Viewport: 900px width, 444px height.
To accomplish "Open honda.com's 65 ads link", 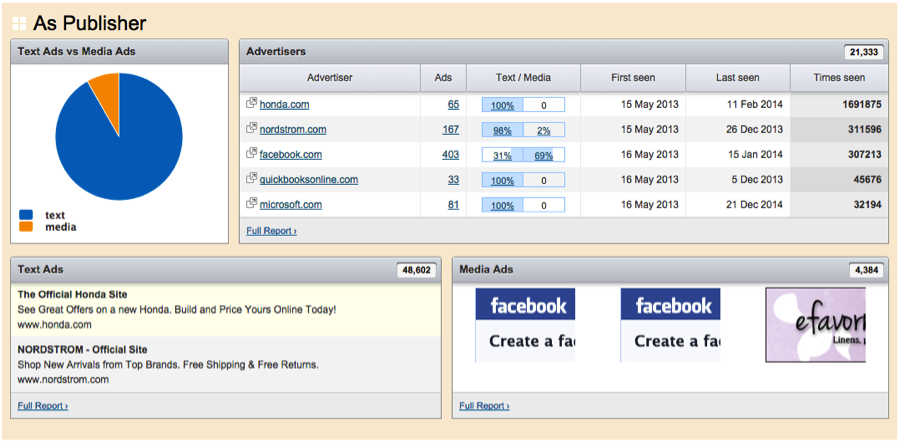I will click(x=453, y=104).
